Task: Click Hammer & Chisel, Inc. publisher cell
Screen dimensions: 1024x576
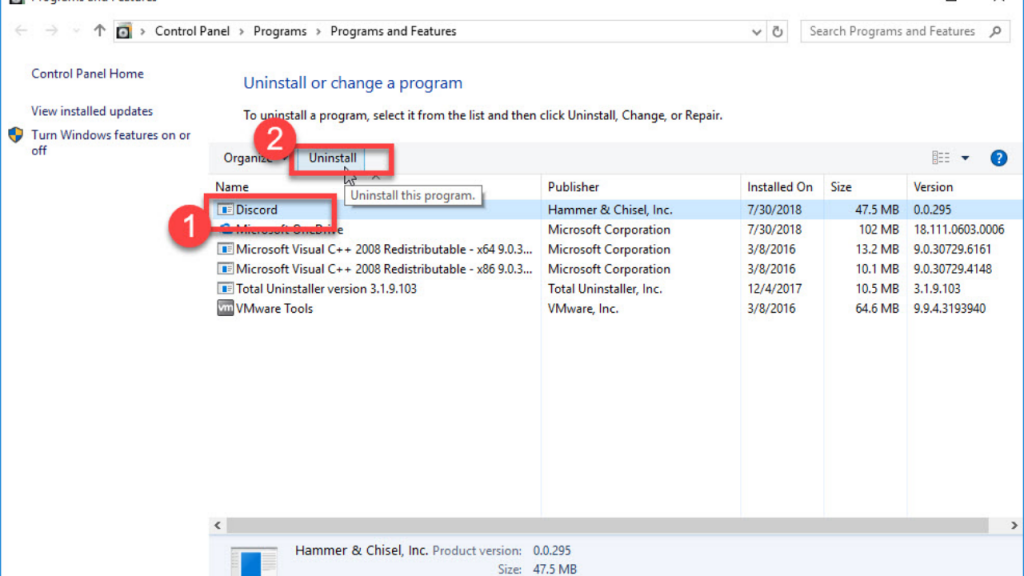Action: [610, 210]
